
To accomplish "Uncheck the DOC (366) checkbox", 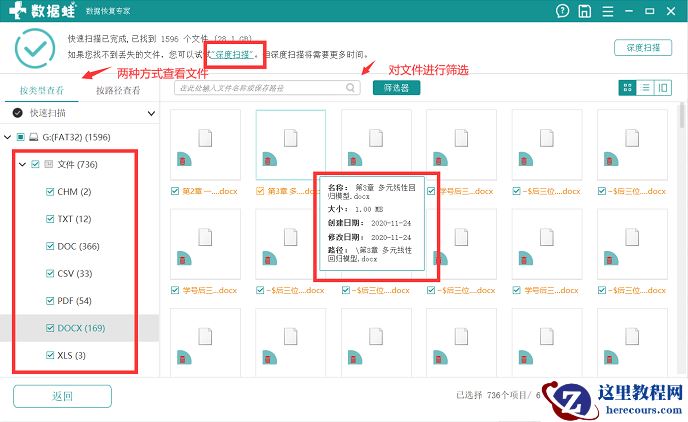I will (50, 246).
